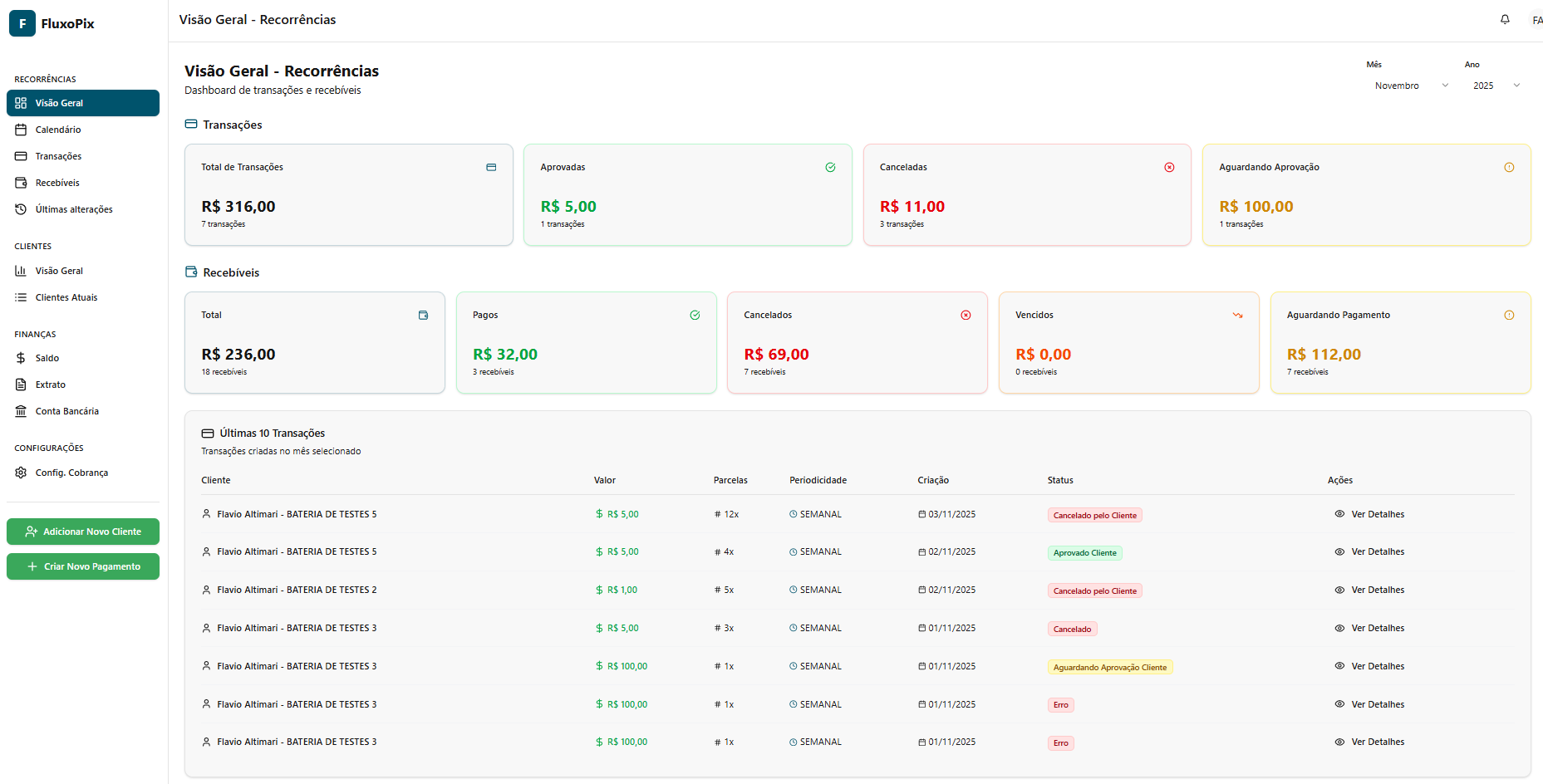This screenshot has height=784, width=1543.
Task: Click the Vencidos trending-down icon
Action: pyautogui.click(x=1237, y=316)
